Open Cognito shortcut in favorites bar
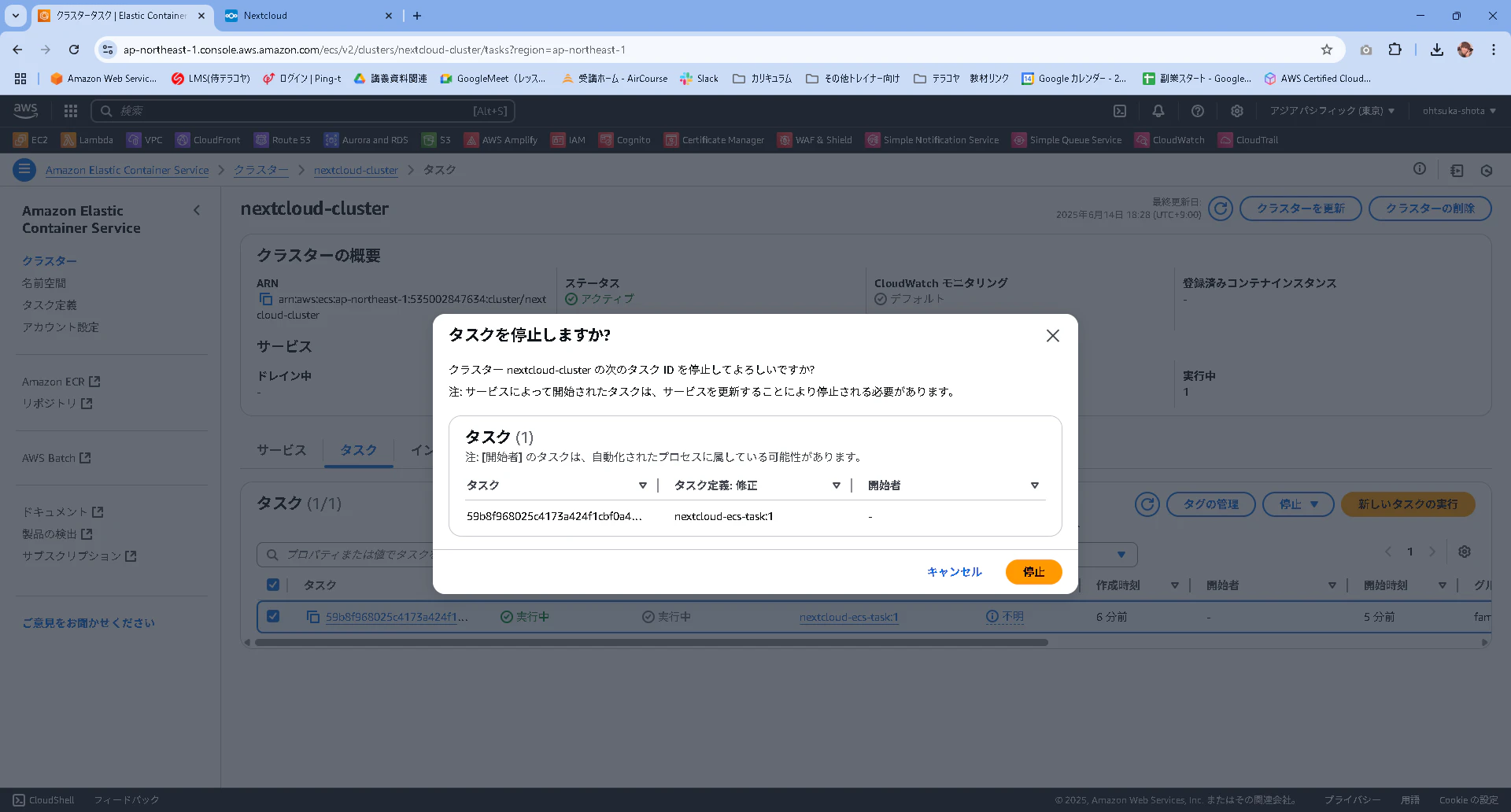This screenshot has height=812, width=1511. click(x=625, y=140)
